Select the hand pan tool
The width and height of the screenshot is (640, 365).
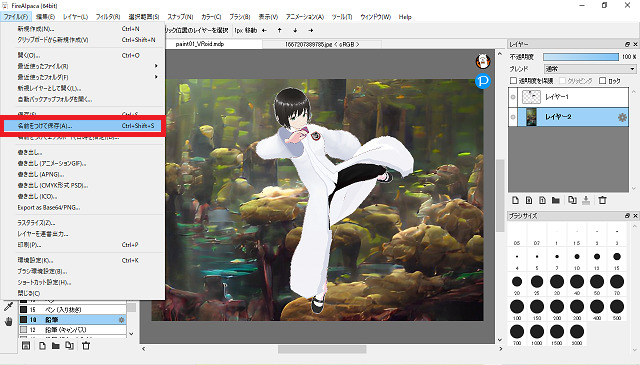(x=8, y=322)
